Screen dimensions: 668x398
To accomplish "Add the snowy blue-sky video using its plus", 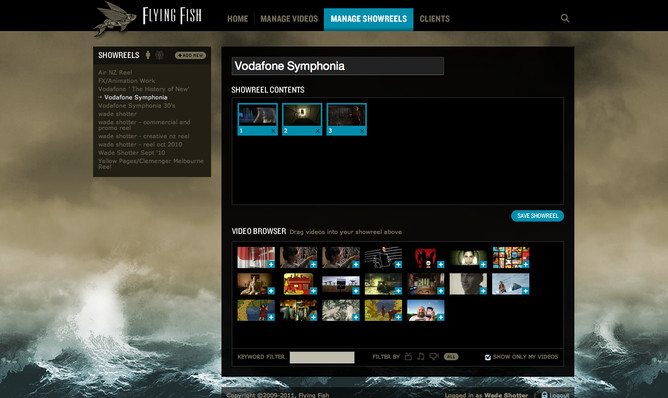I will (x=526, y=291).
